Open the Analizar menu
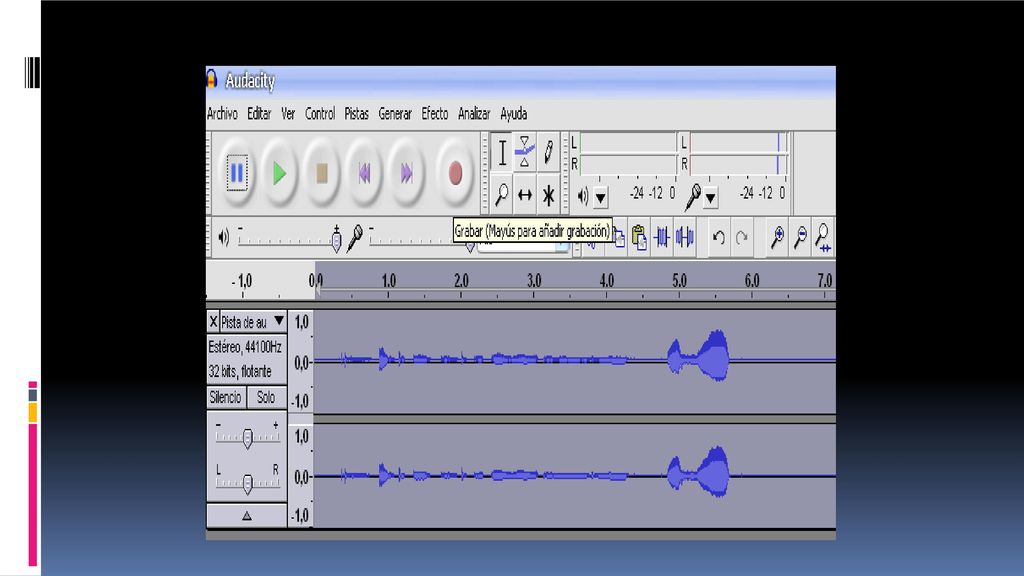1024x576 pixels. coord(474,114)
